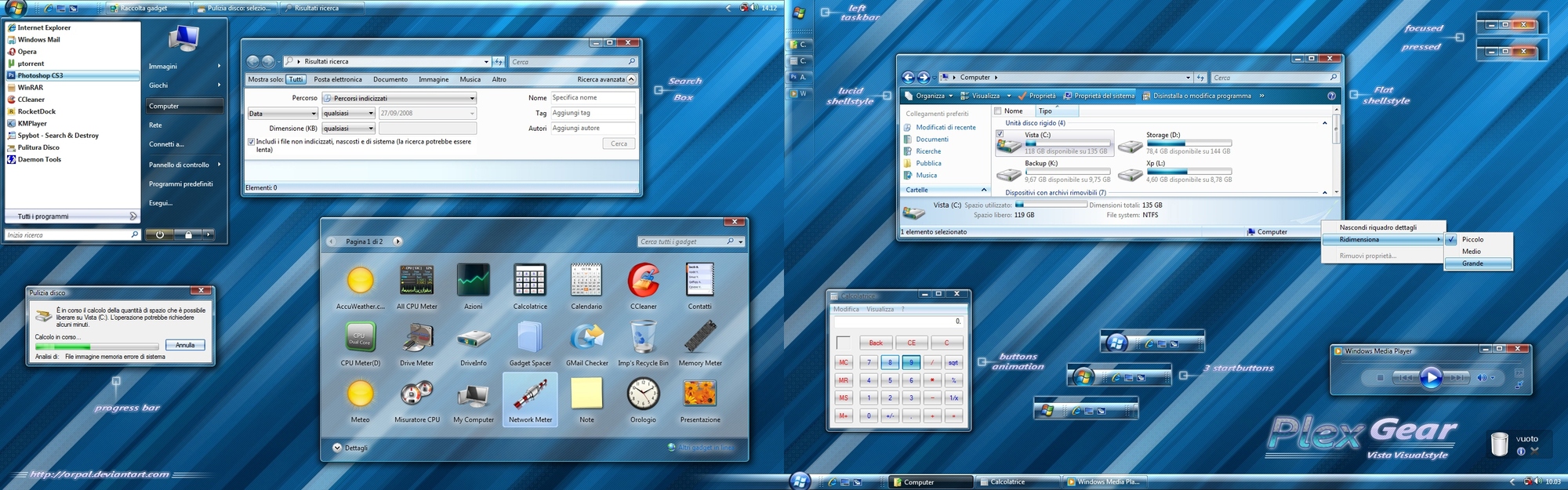
Task: Tick the Nome column header checkbox
Action: pos(997,111)
